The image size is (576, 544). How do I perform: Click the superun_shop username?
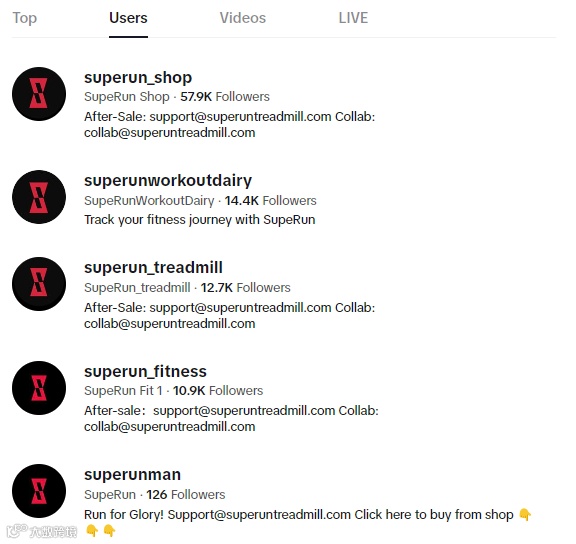click(138, 78)
